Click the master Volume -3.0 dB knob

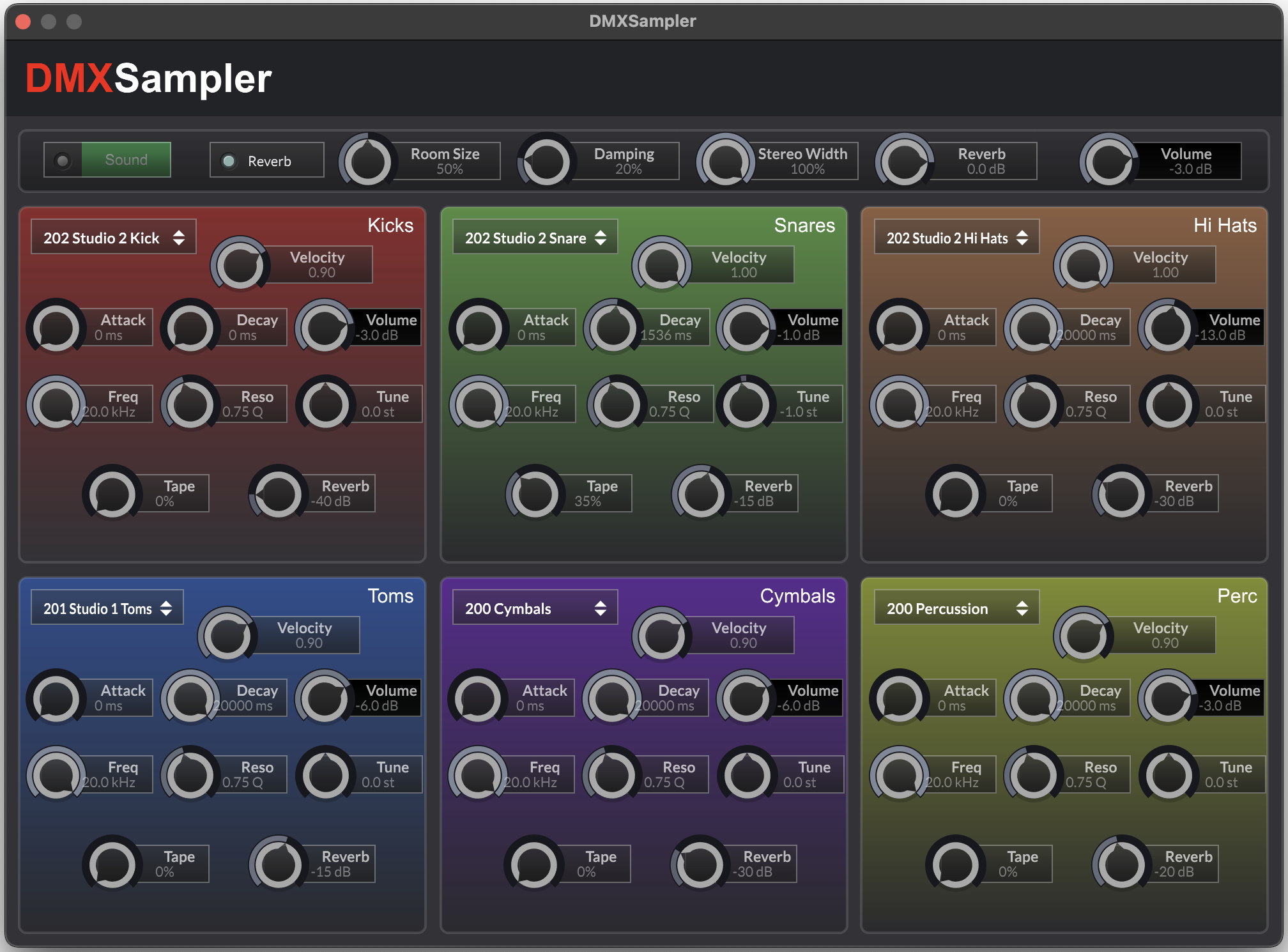tap(1109, 161)
